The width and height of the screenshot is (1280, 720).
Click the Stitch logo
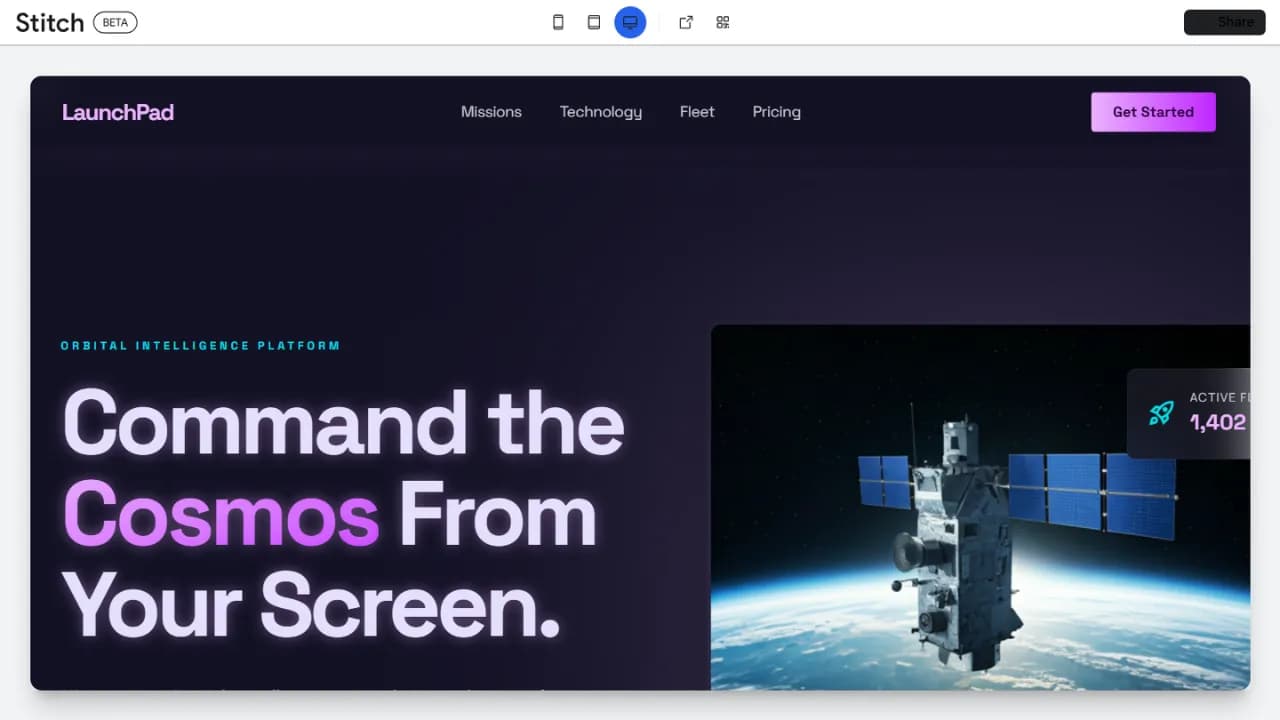(49, 22)
